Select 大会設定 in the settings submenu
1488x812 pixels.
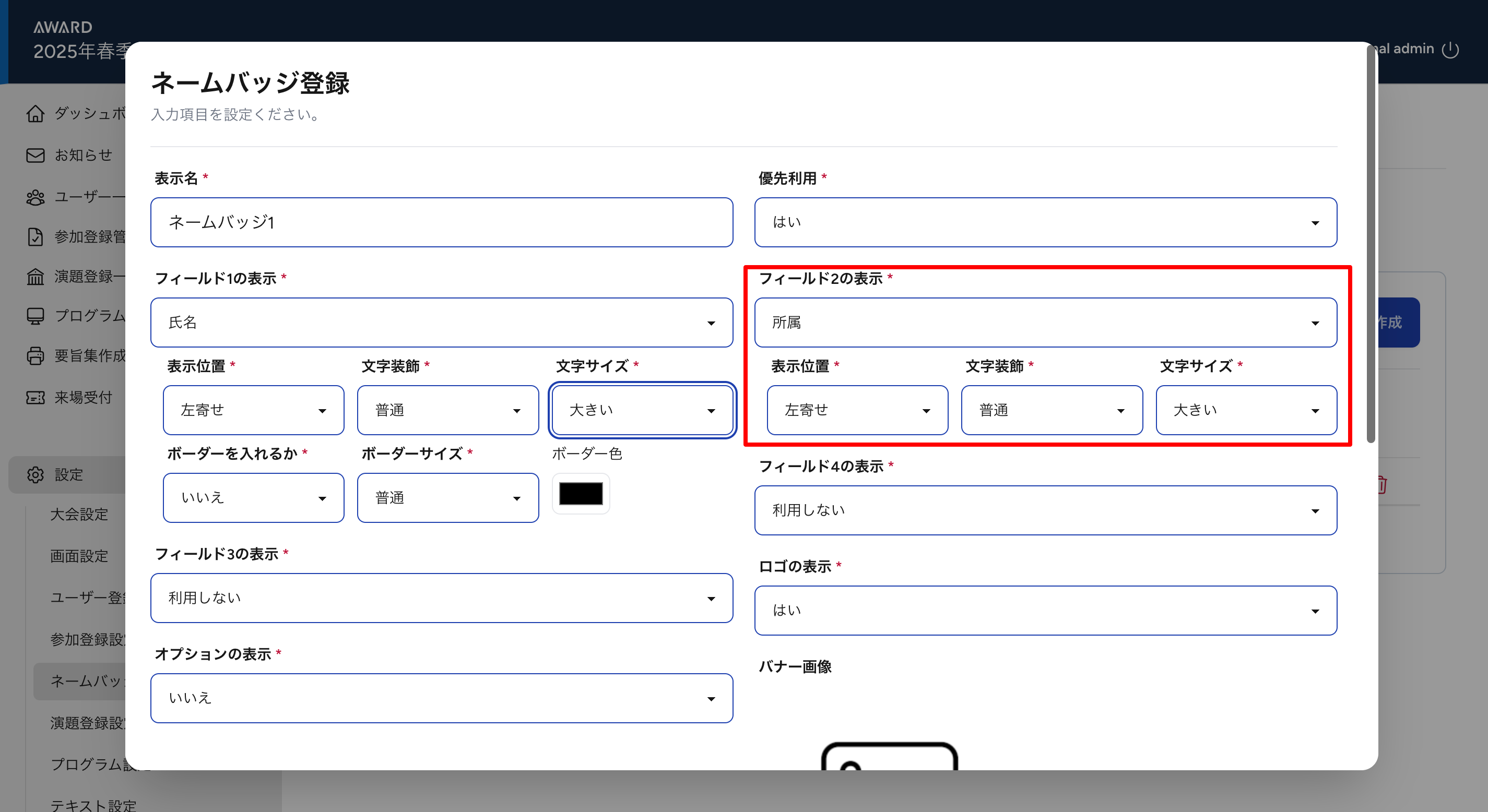79,514
